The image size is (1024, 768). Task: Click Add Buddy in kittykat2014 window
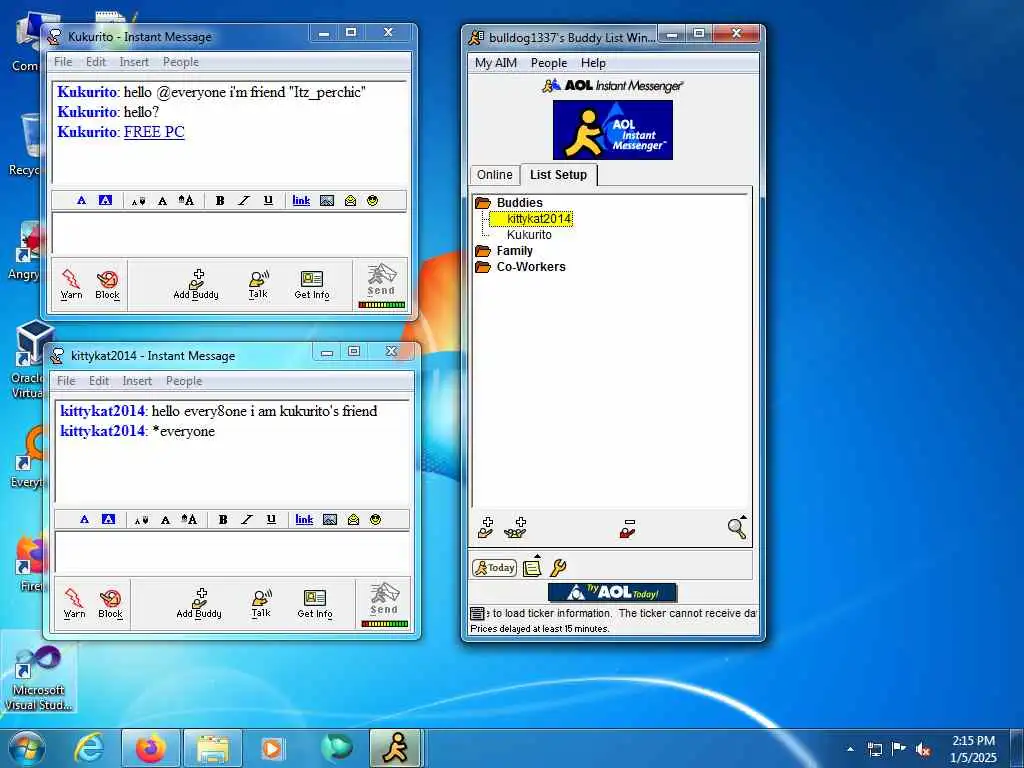click(x=199, y=603)
